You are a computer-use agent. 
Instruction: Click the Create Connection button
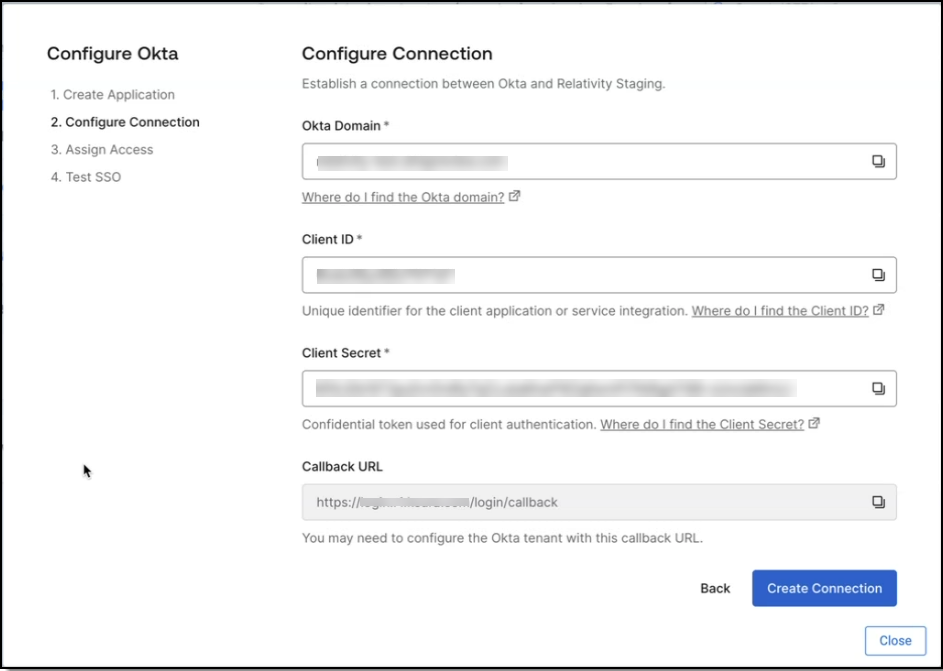(x=824, y=588)
